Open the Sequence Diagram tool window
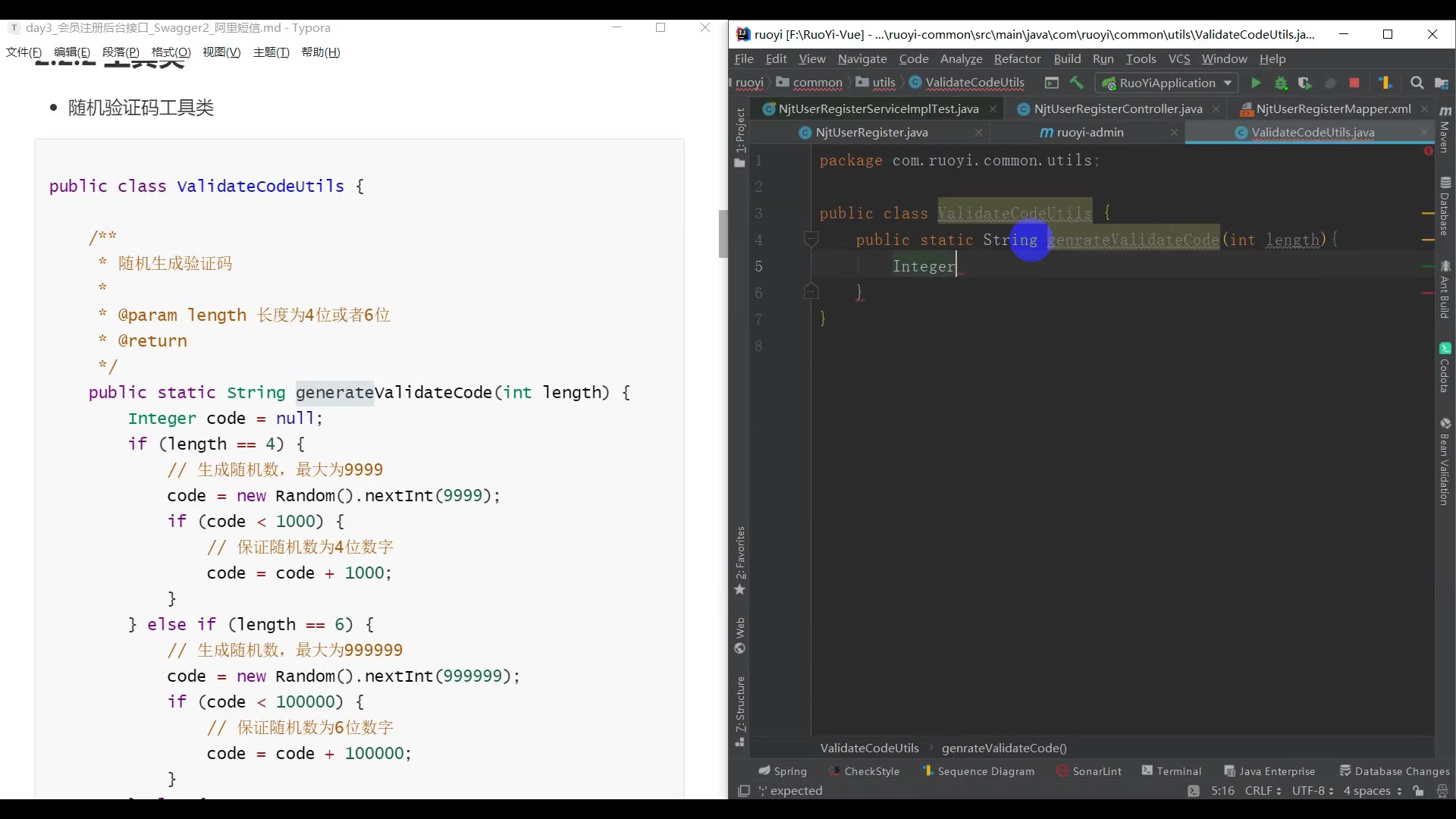Viewport: 1456px width, 819px height. 978,771
